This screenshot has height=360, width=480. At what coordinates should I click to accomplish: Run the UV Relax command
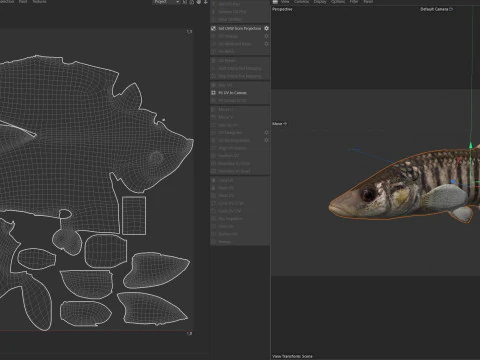point(226,52)
